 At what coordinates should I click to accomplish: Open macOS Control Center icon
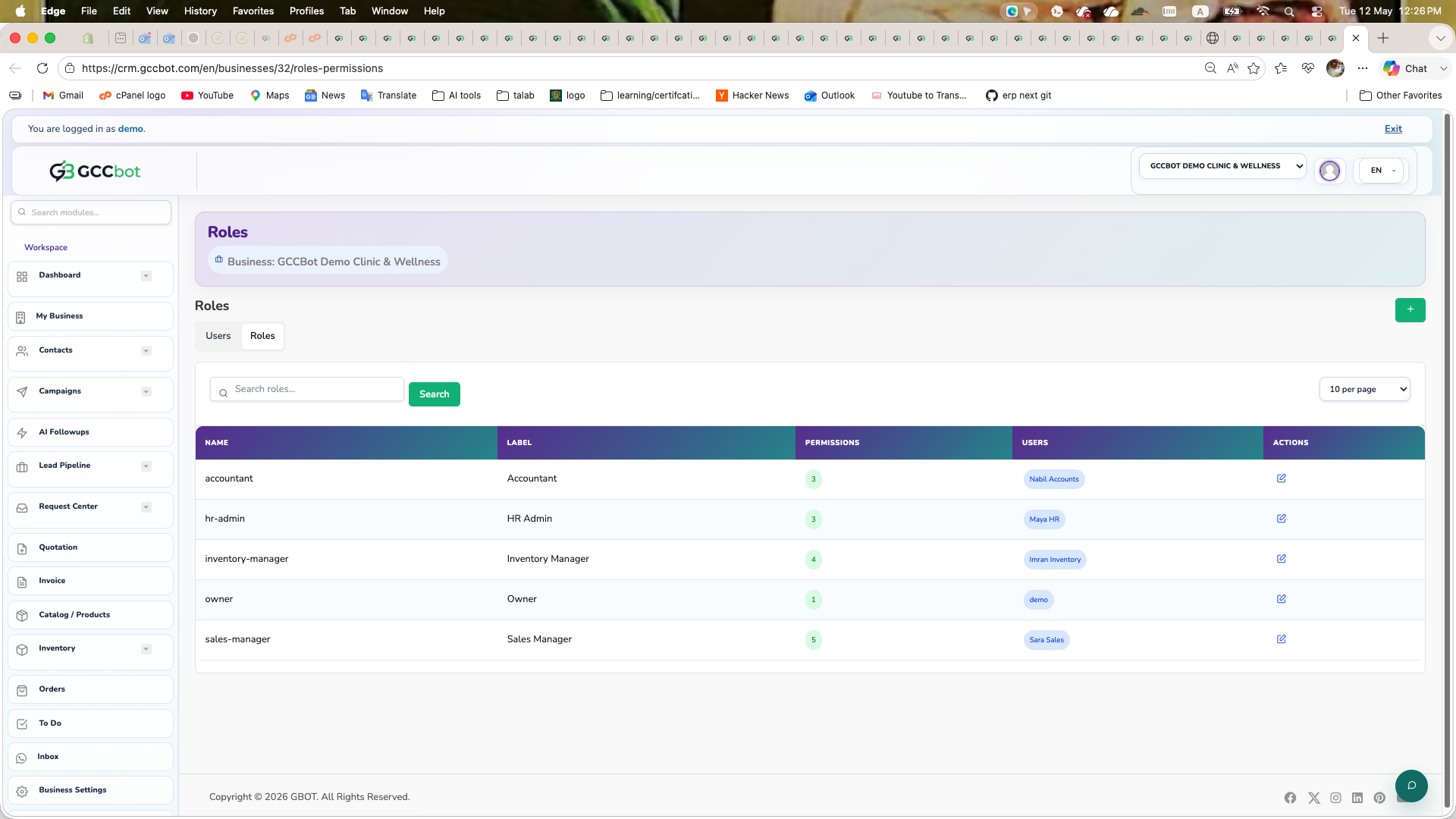tap(1316, 11)
